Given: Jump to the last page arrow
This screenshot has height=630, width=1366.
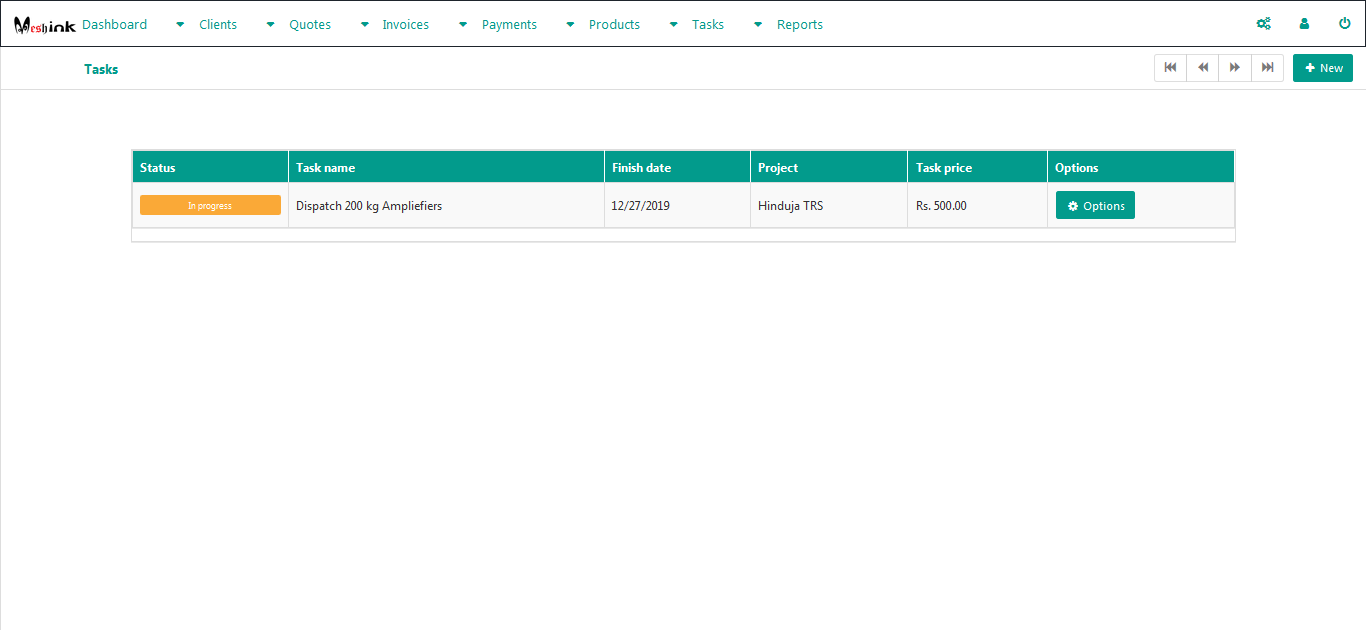Looking at the screenshot, I should tap(1267, 68).
